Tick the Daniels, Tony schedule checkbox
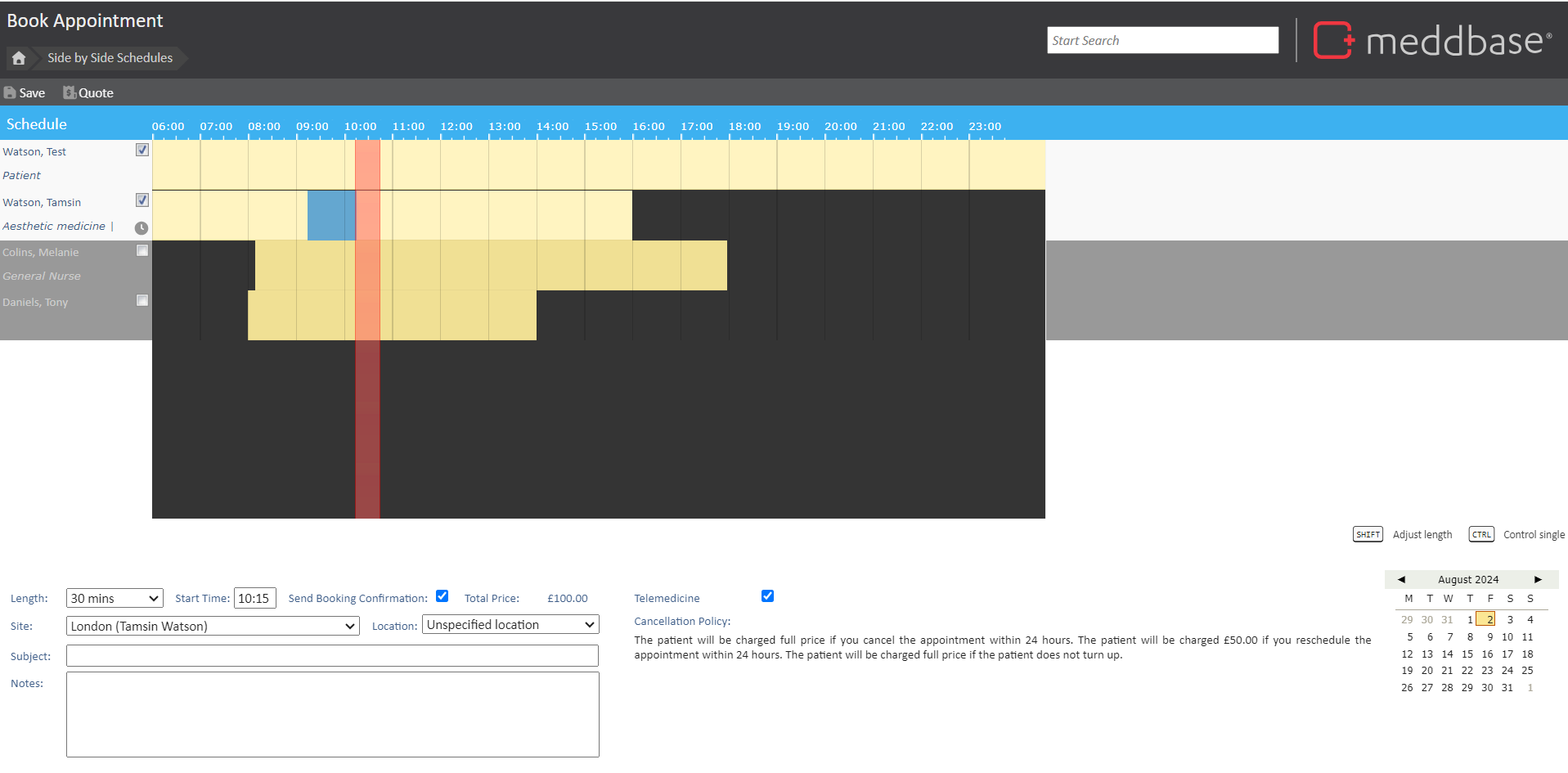The height and width of the screenshot is (773, 1568). (142, 301)
